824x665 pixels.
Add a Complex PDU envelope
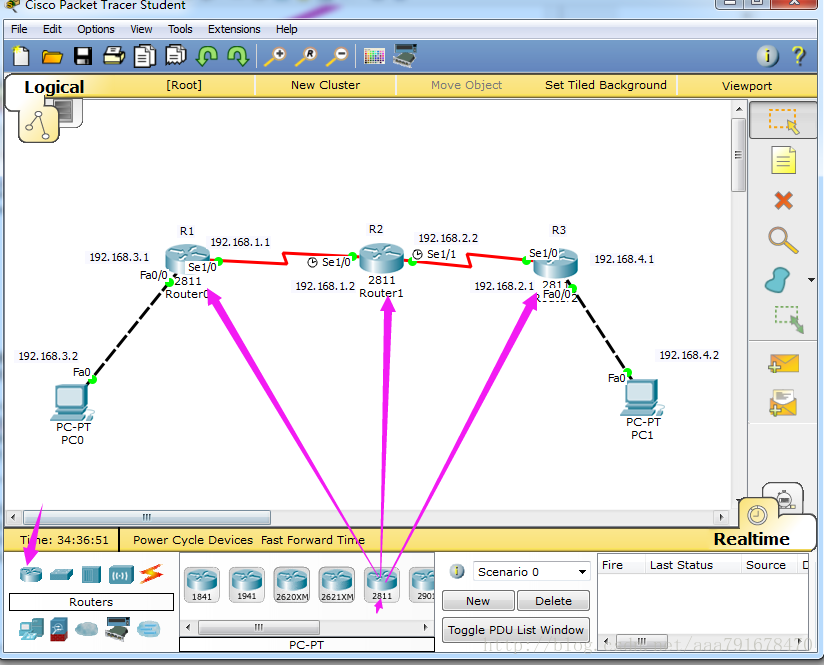[783, 403]
